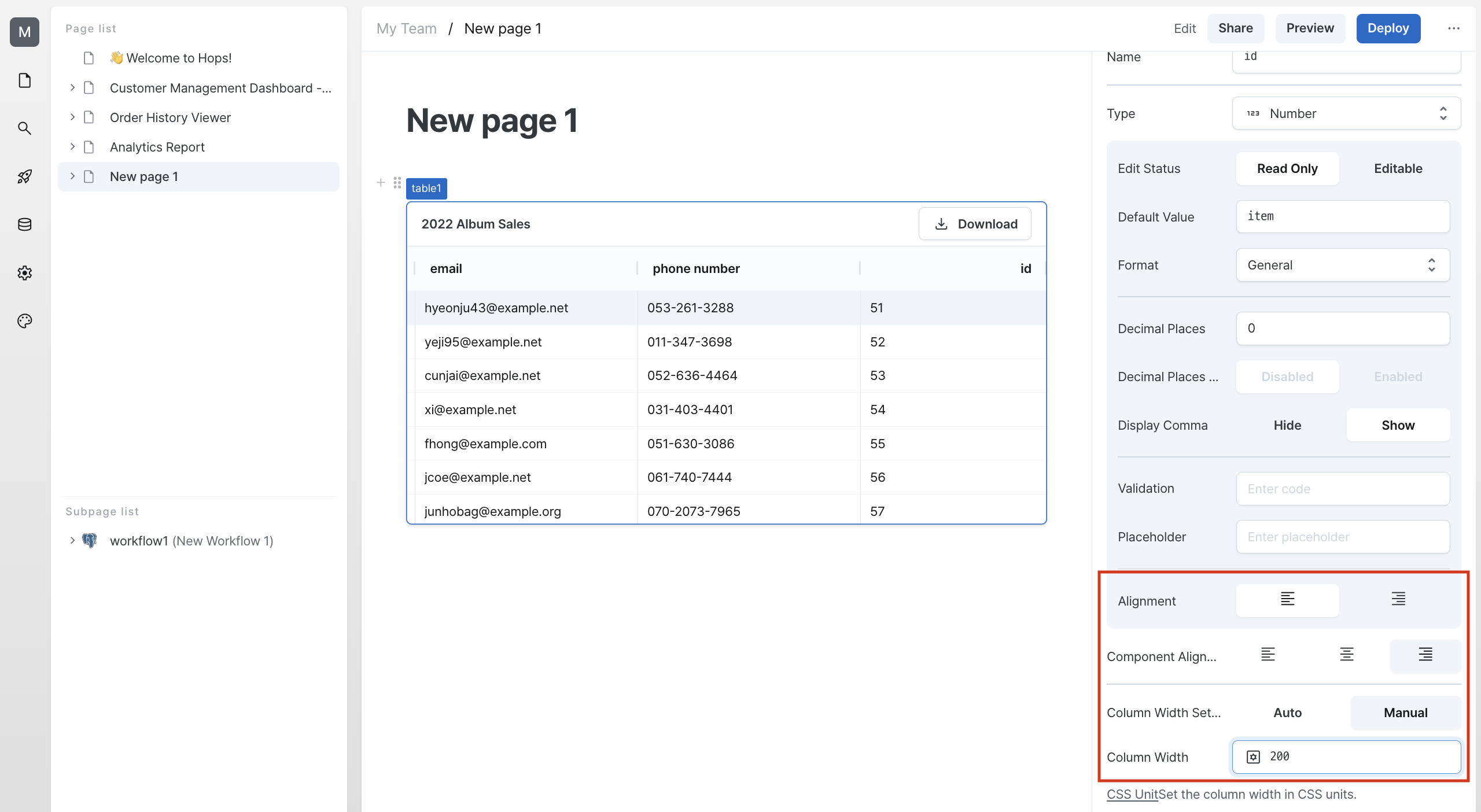Click Deploy button in top navigation
The image size is (1481, 812).
pos(1388,28)
